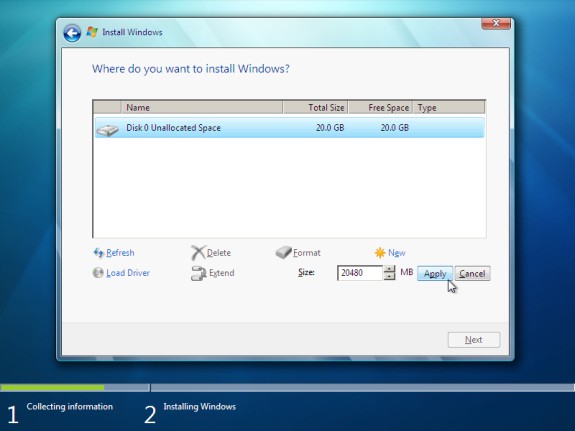Click the Delete X icon

pos(198,253)
